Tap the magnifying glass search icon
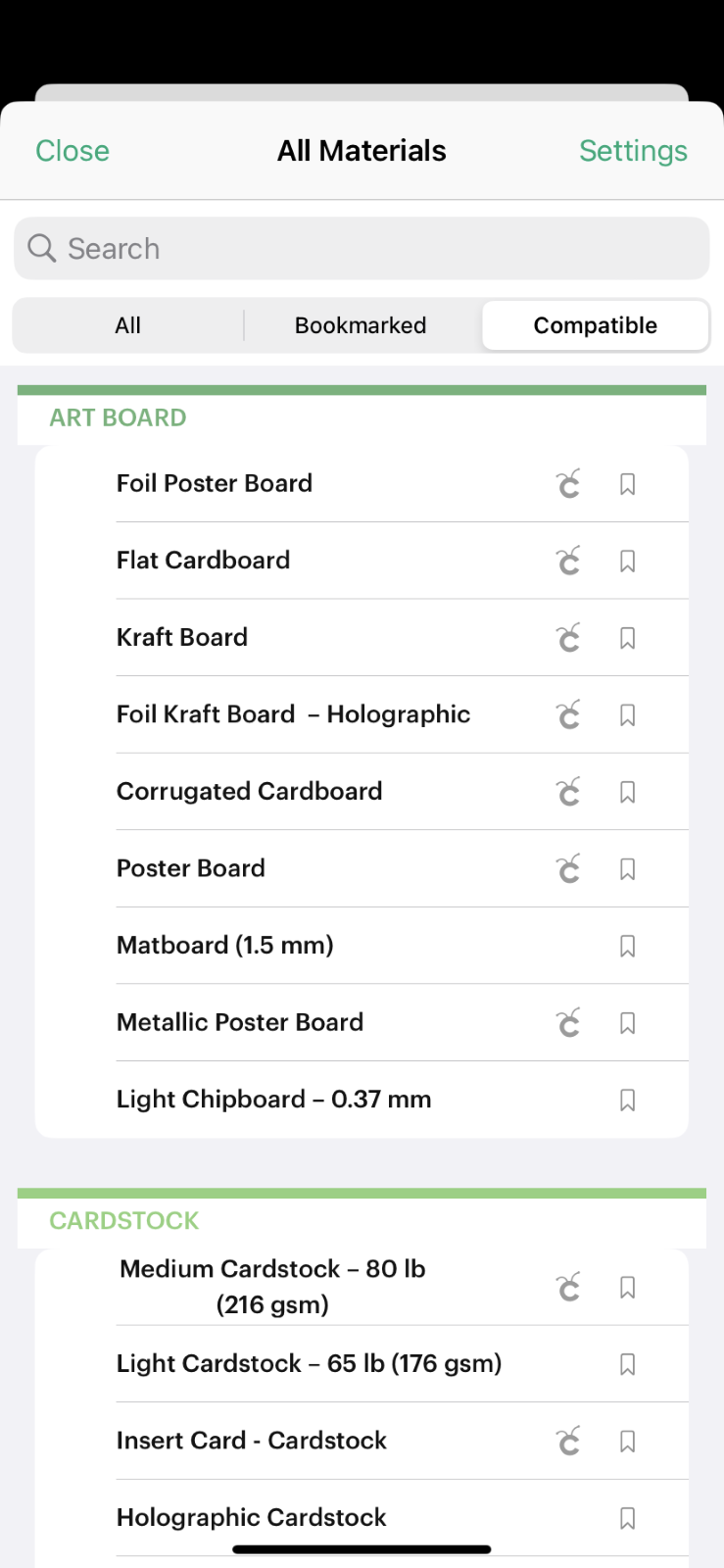Image resolution: width=724 pixels, height=1568 pixels. click(x=41, y=248)
